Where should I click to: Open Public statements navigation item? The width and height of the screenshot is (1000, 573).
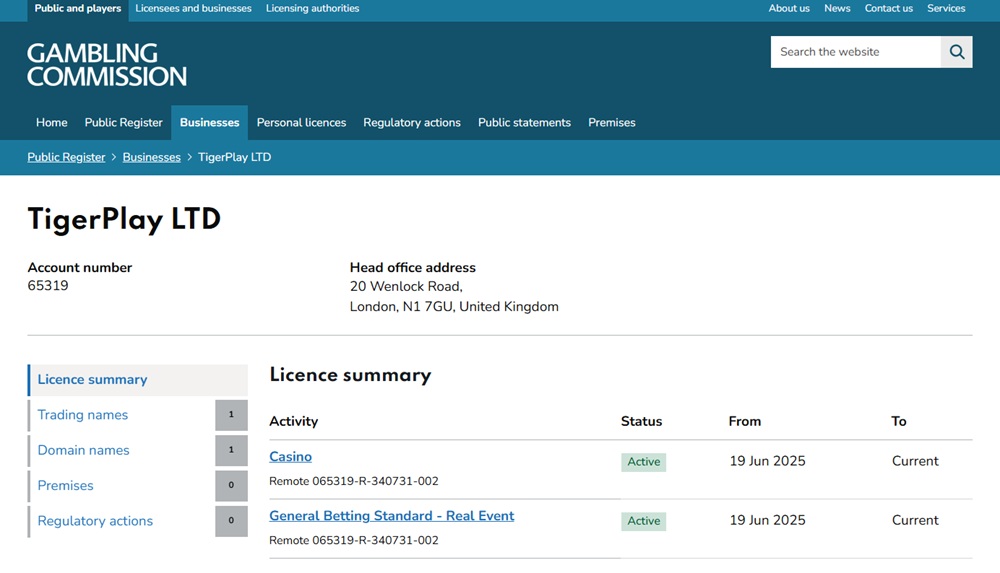[x=524, y=123]
